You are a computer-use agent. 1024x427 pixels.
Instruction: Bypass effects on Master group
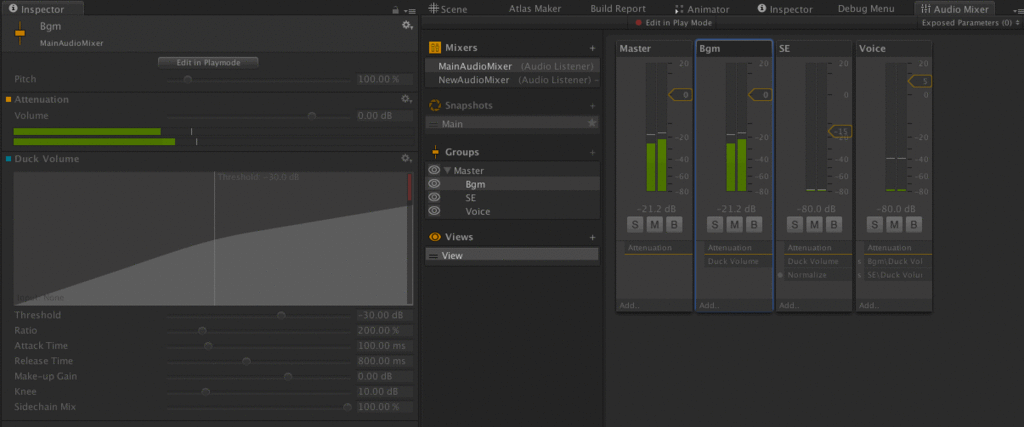tap(674, 225)
